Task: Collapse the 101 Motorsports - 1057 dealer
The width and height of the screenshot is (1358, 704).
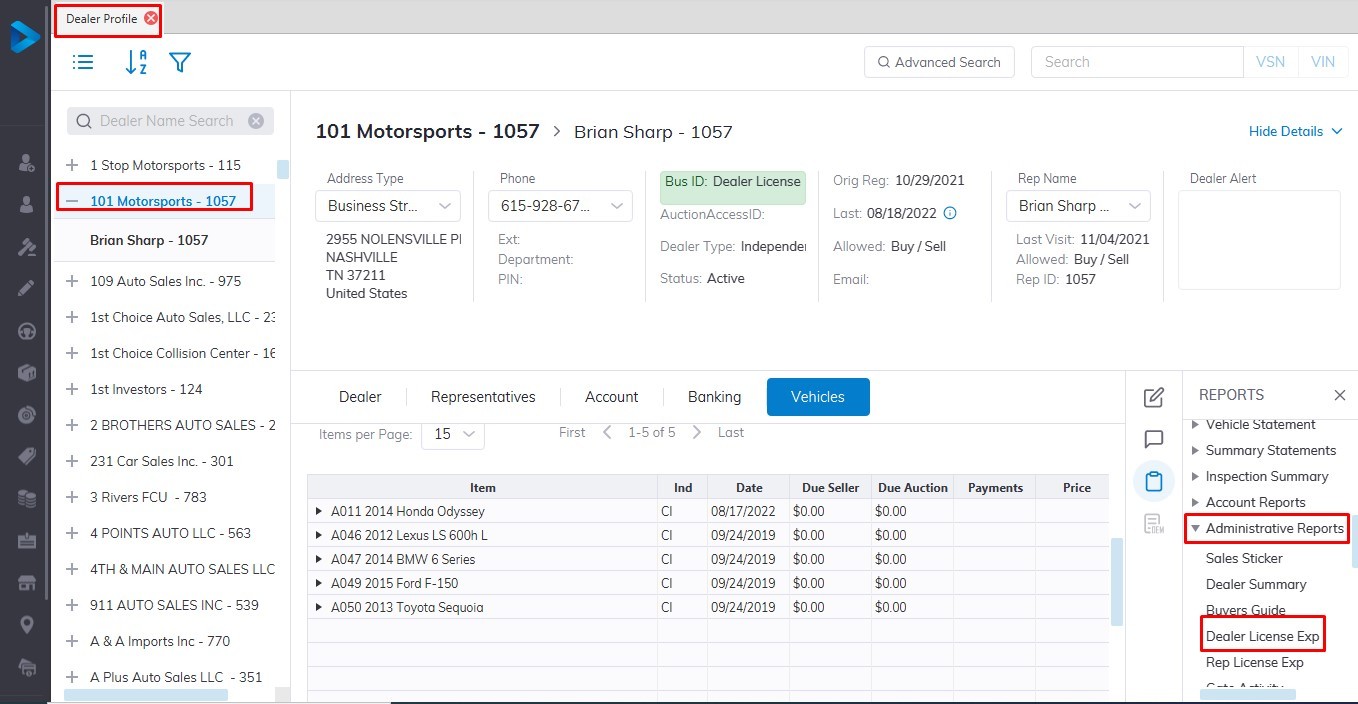Action: click(x=72, y=201)
